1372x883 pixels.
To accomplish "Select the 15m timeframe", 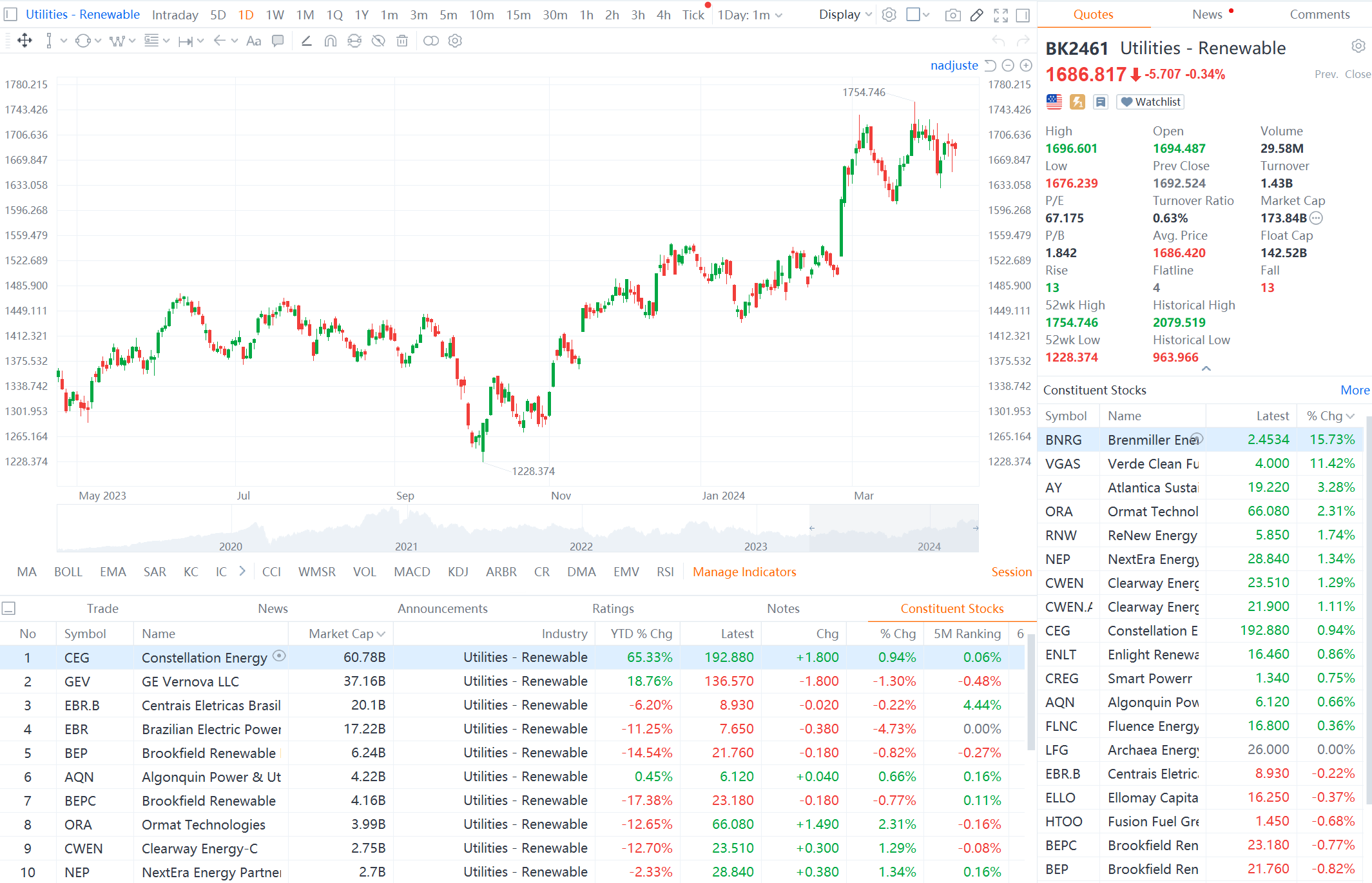I will pos(518,15).
